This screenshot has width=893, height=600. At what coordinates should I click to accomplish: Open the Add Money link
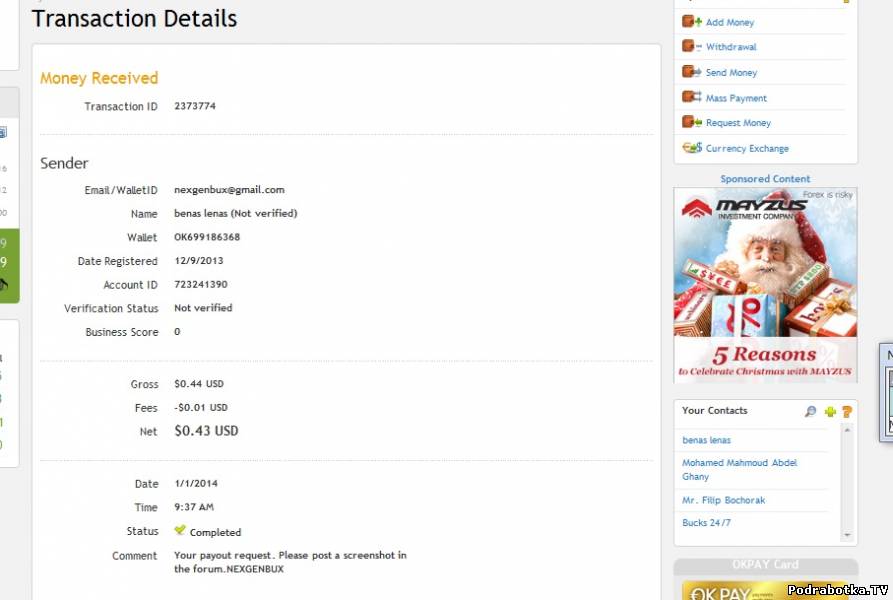[x=730, y=22]
